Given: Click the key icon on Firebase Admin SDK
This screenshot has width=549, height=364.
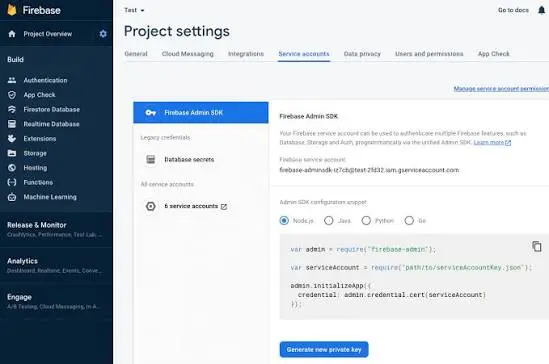Looking at the screenshot, I should (x=151, y=113).
